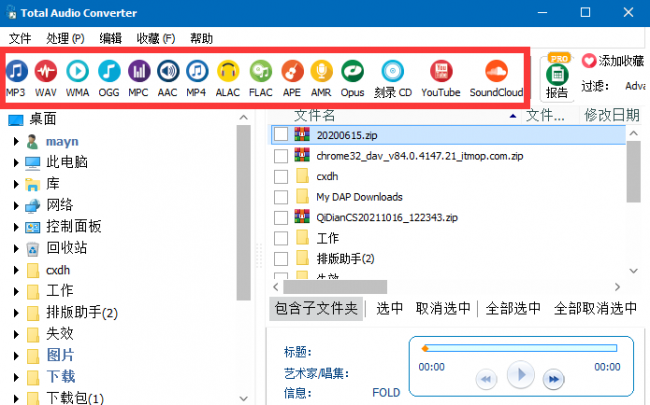650x405 pixels.
Task: Toggle 包含子文件夹 option
Action: (316, 308)
